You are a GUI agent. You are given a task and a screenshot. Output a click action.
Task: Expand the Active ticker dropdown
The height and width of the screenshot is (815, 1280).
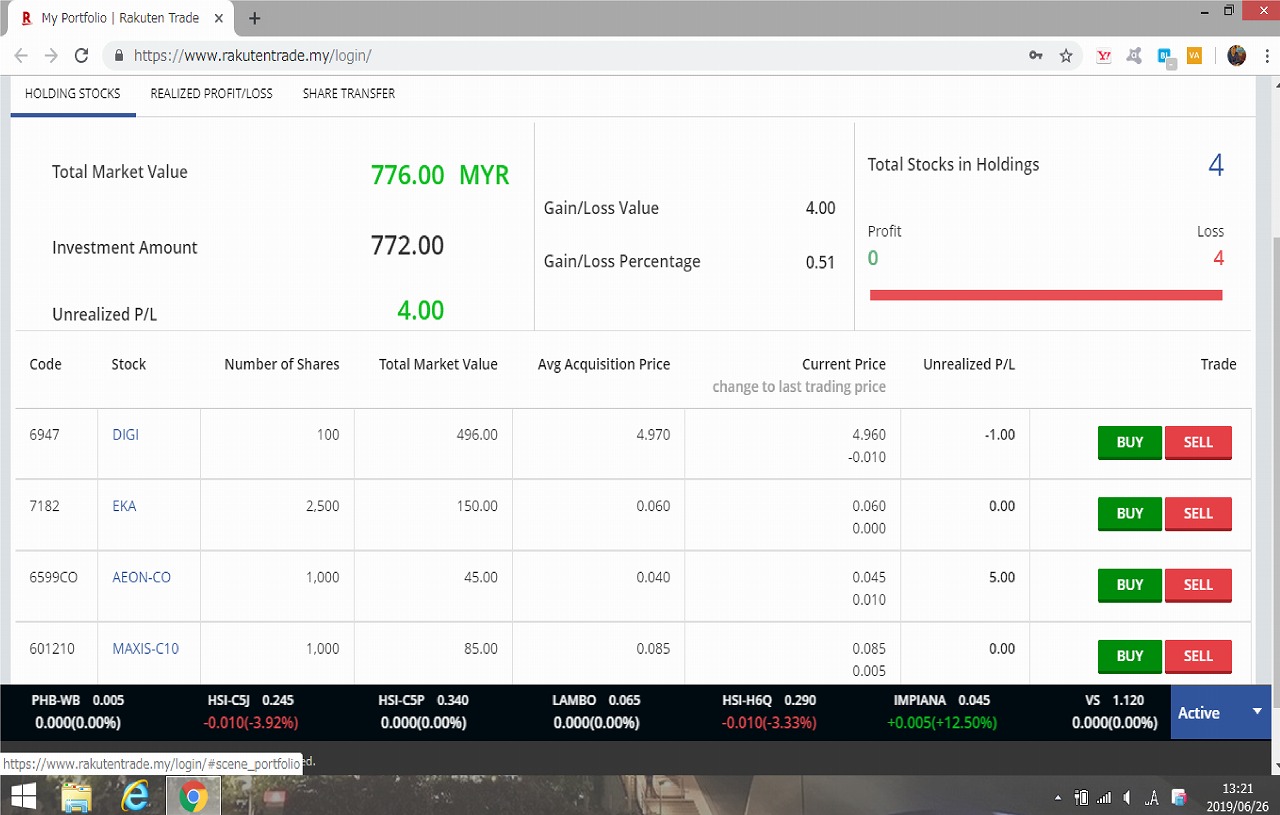(1257, 711)
